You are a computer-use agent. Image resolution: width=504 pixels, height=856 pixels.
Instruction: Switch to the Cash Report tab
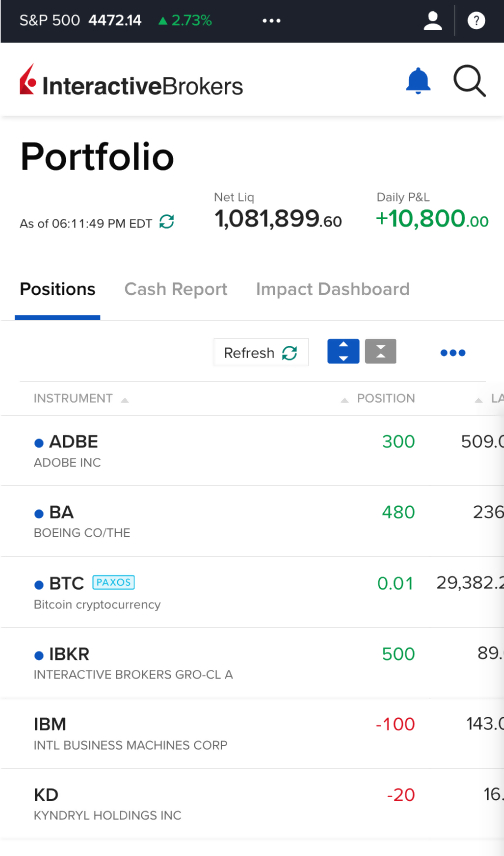pyautogui.click(x=175, y=289)
